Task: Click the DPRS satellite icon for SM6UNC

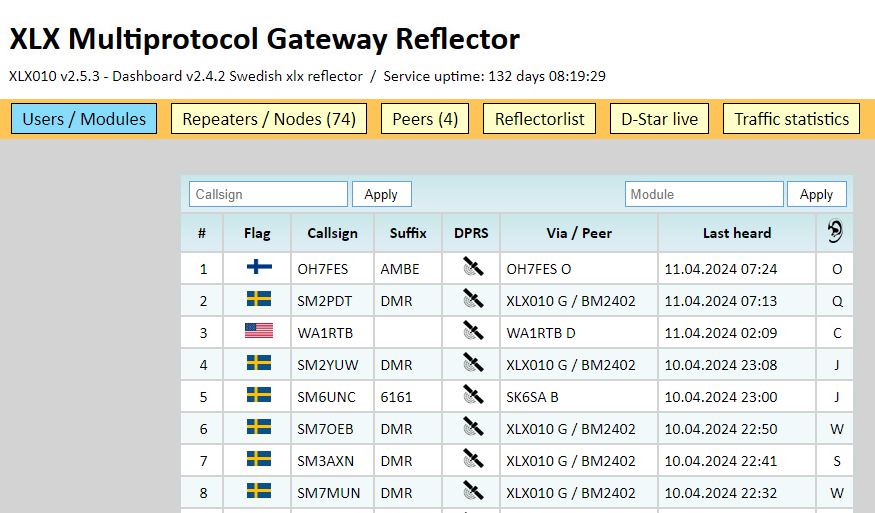Action: [472, 396]
